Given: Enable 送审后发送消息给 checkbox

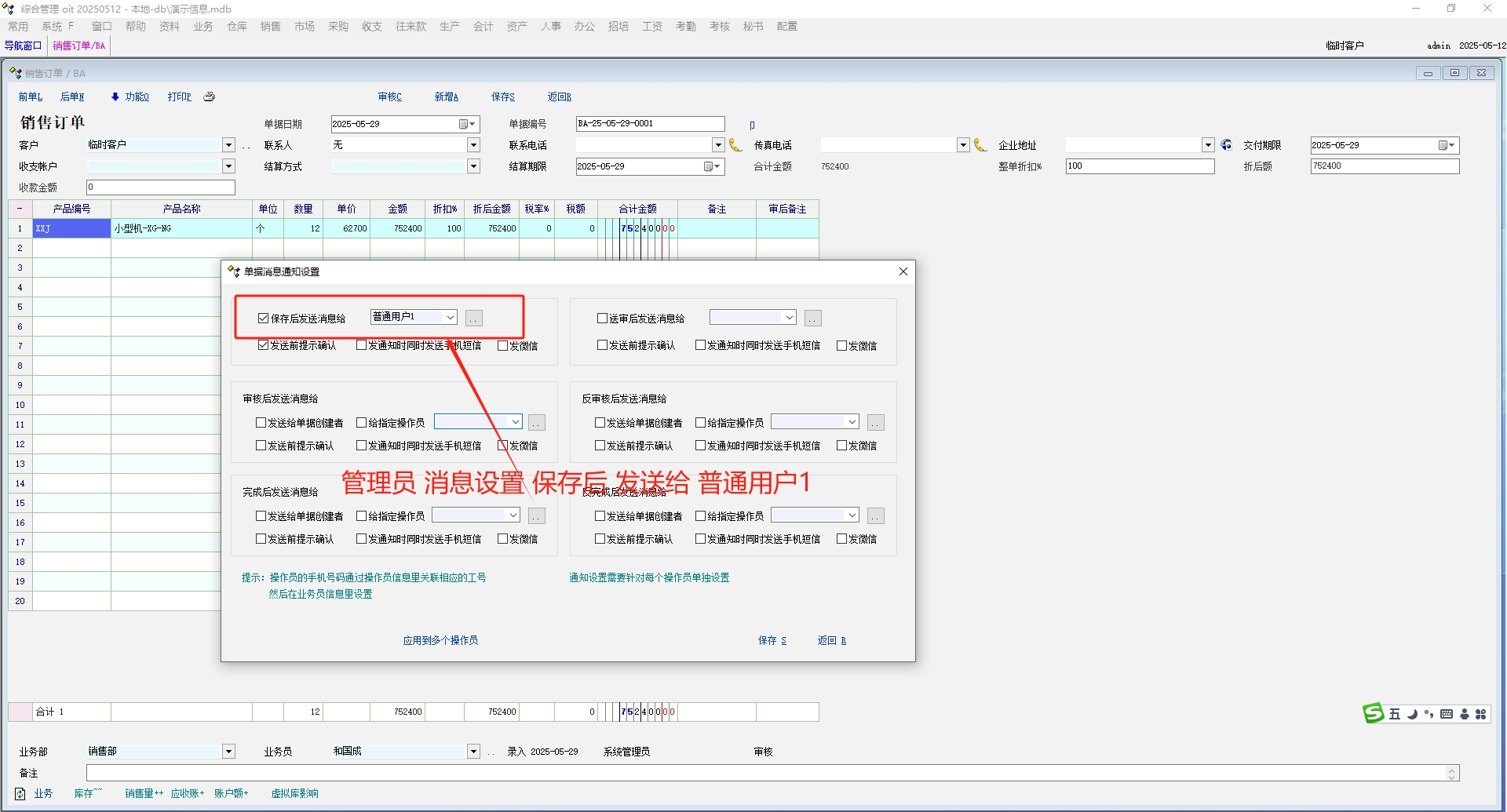Looking at the screenshot, I should tap(602, 319).
